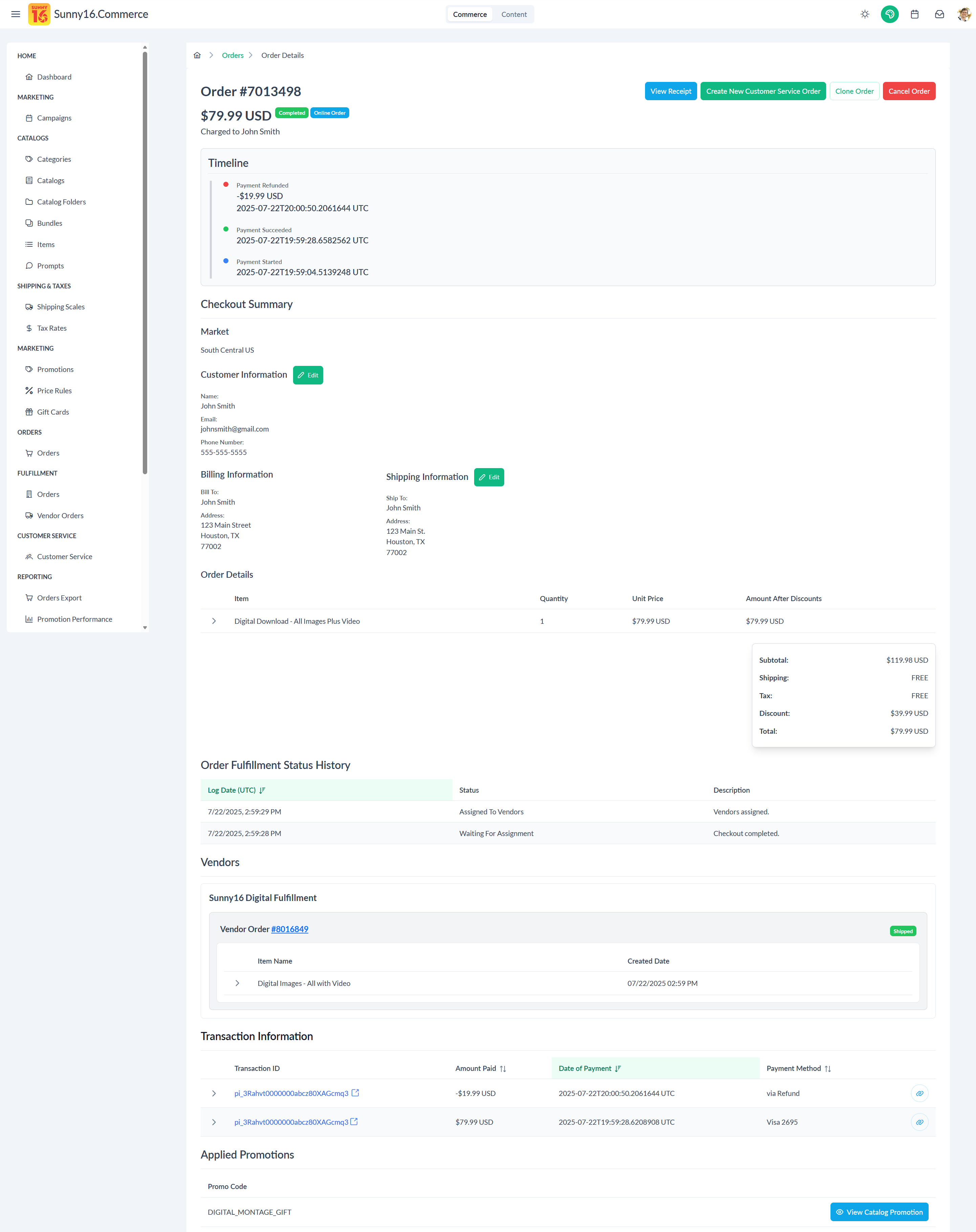Click View Receipt button
The width and height of the screenshot is (976, 1232).
click(670, 91)
